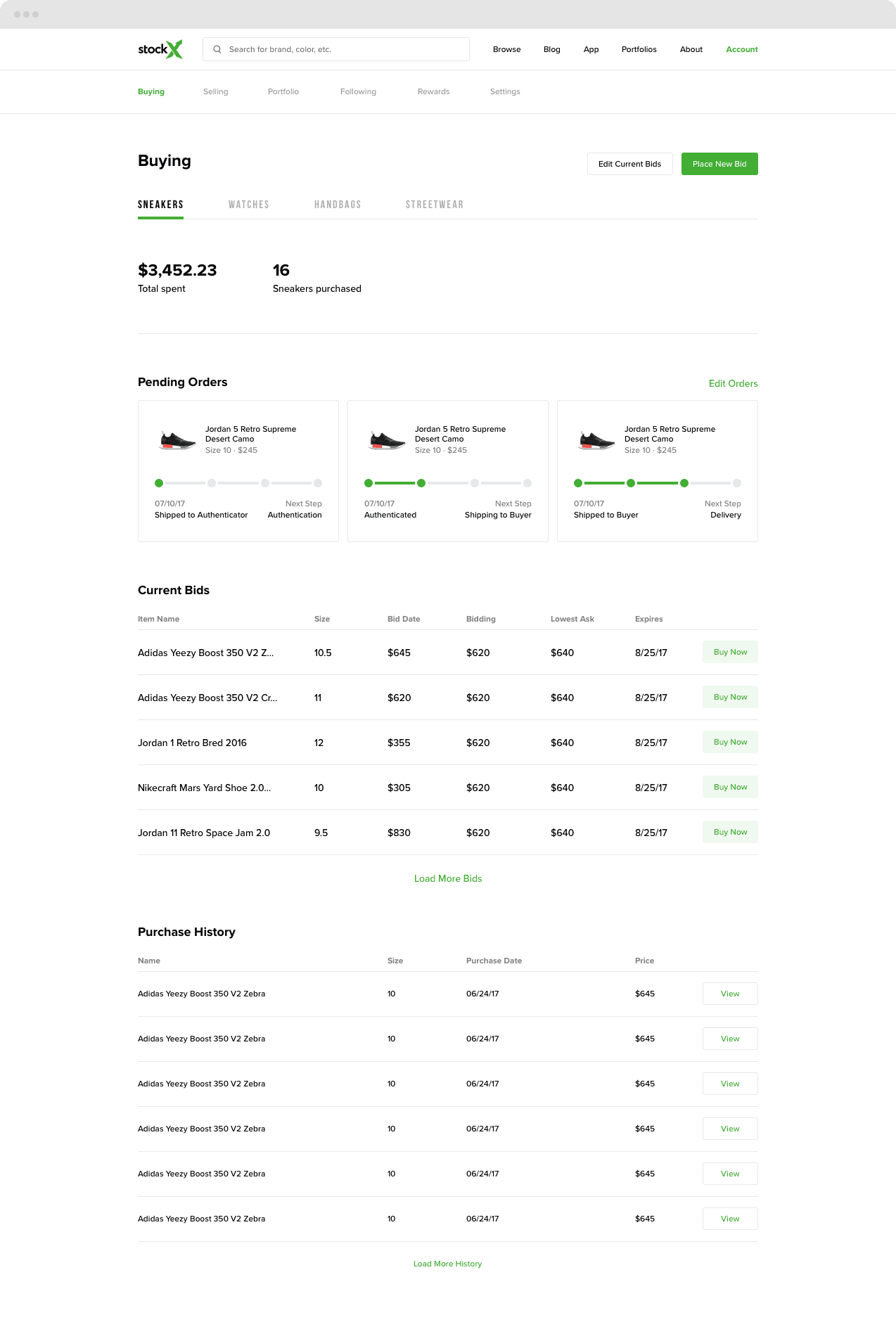This screenshot has height=1322, width=896.
Task: Select the Handbags category tab
Action: (x=338, y=205)
